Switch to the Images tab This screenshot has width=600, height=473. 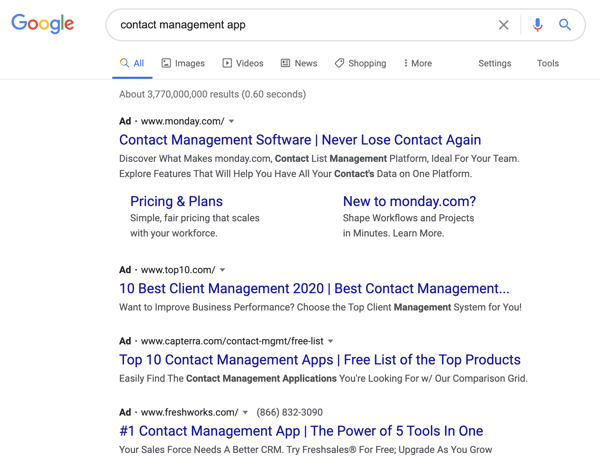point(183,63)
